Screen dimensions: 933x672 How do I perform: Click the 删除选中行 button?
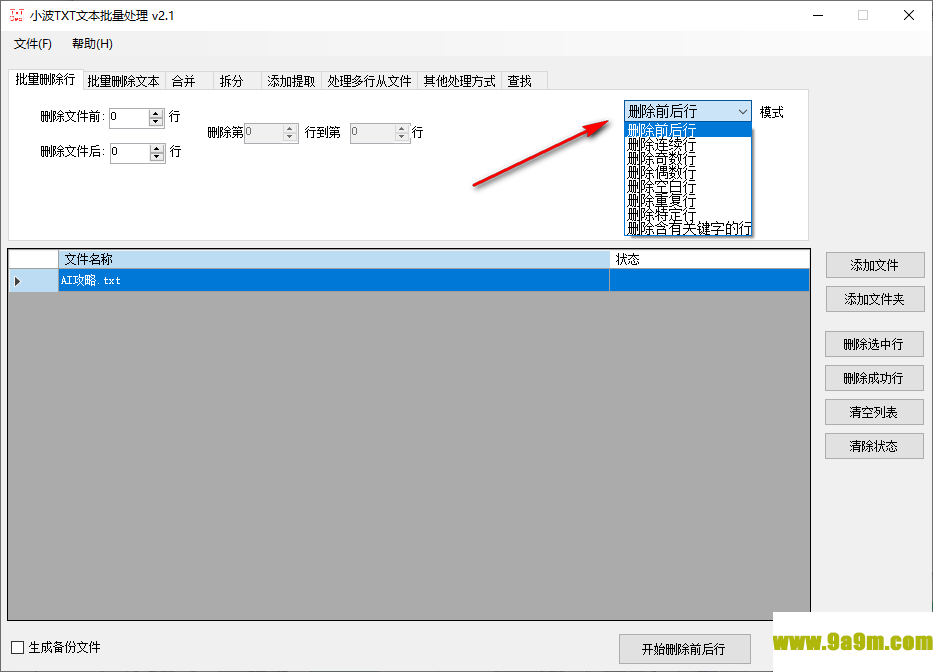click(x=874, y=344)
